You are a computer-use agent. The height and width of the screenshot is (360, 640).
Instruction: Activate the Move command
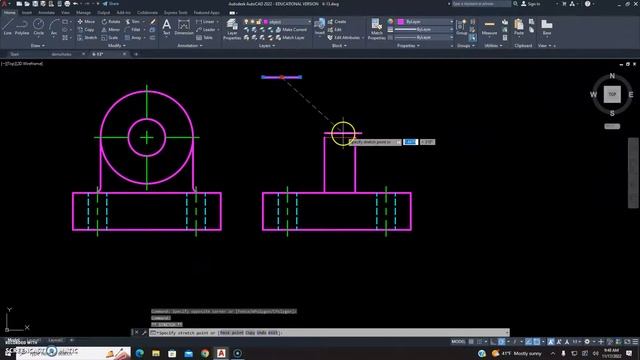(86, 21)
